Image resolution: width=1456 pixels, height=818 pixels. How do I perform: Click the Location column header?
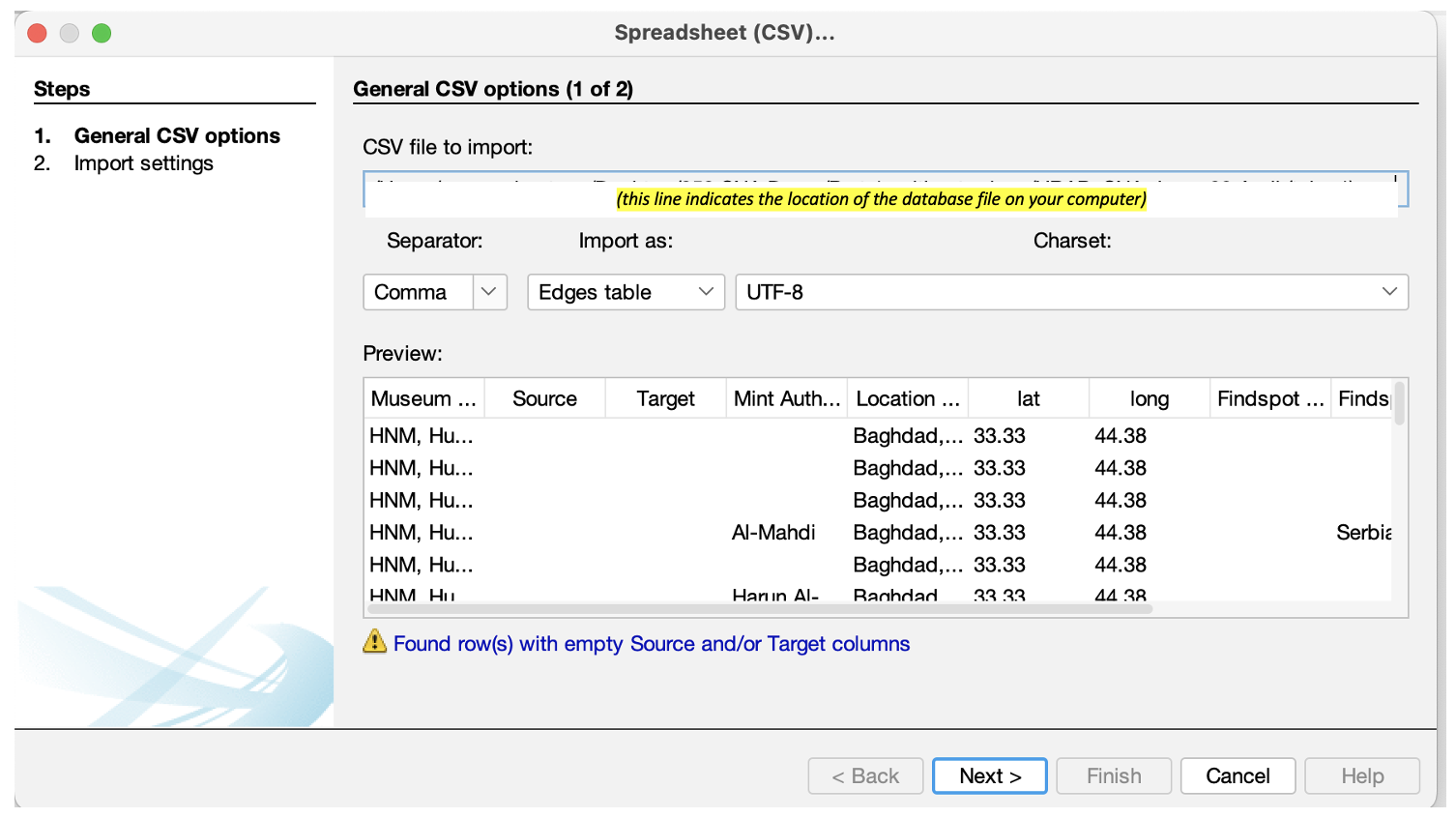908,398
